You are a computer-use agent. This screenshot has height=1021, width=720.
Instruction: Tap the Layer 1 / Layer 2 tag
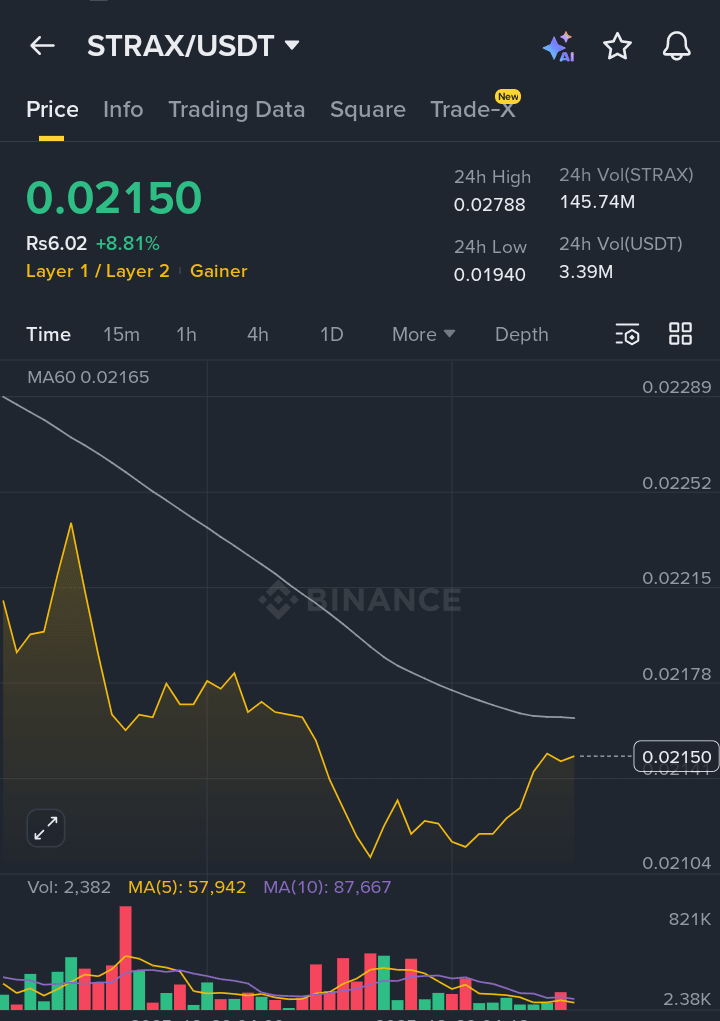97,271
